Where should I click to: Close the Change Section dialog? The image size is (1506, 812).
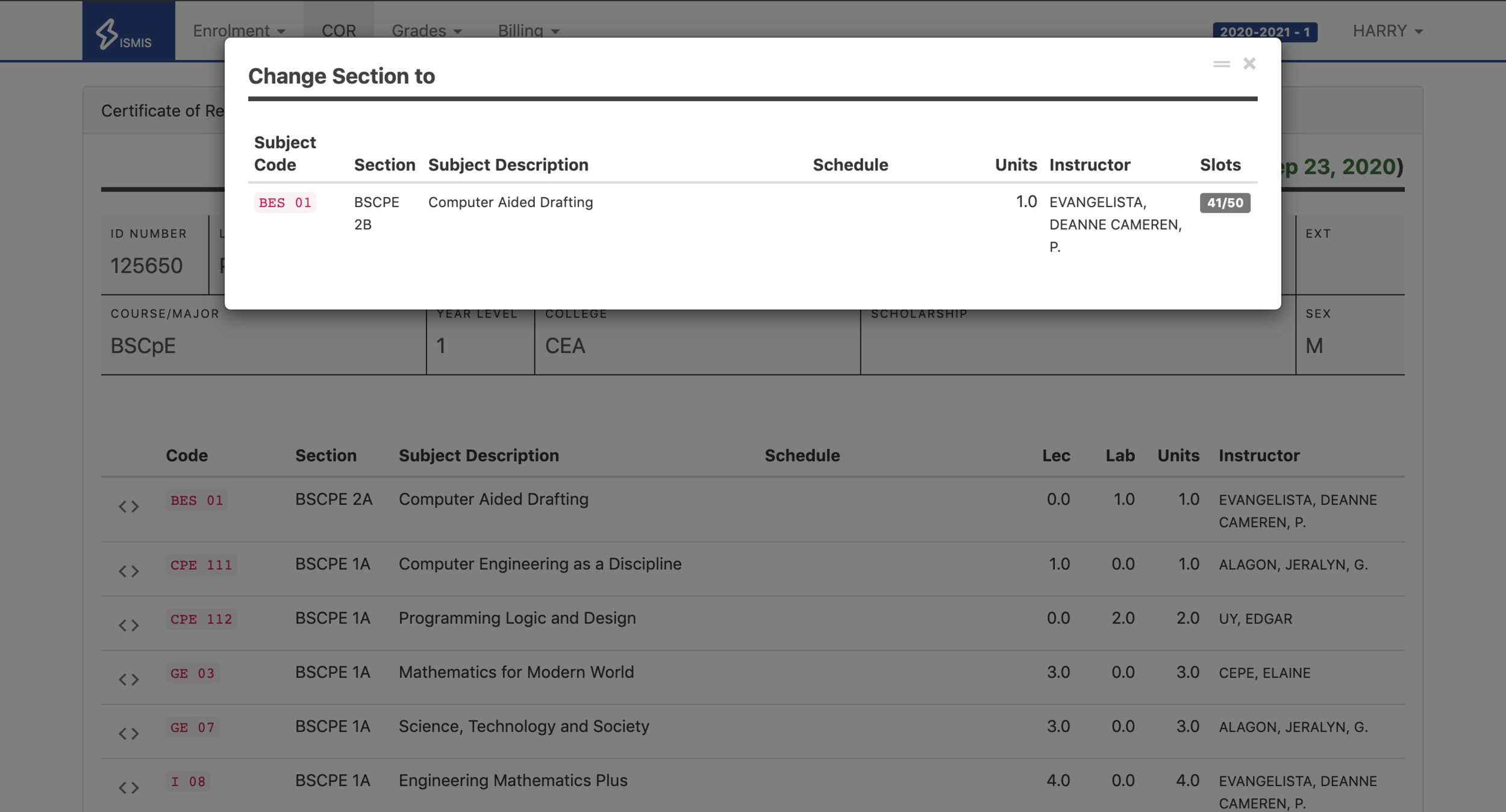coord(1249,64)
